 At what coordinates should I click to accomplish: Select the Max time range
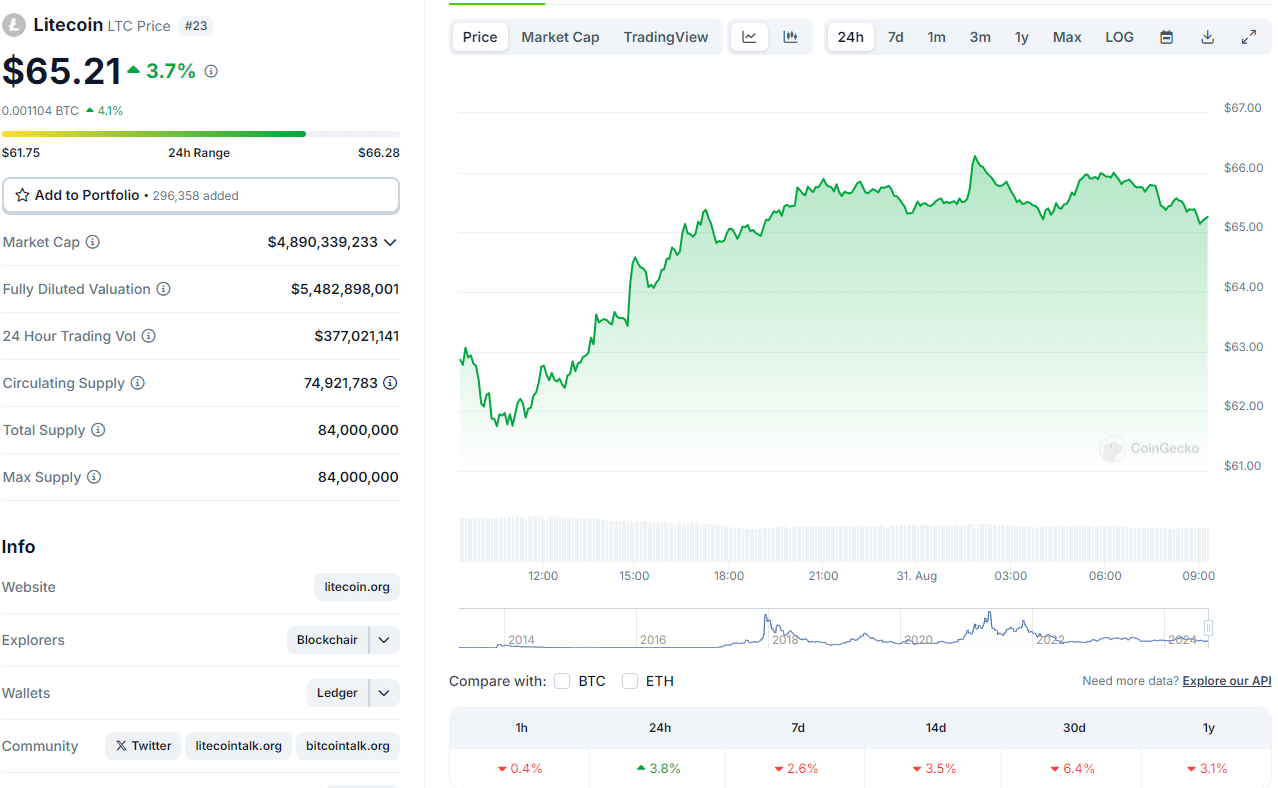tap(1067, 37)
